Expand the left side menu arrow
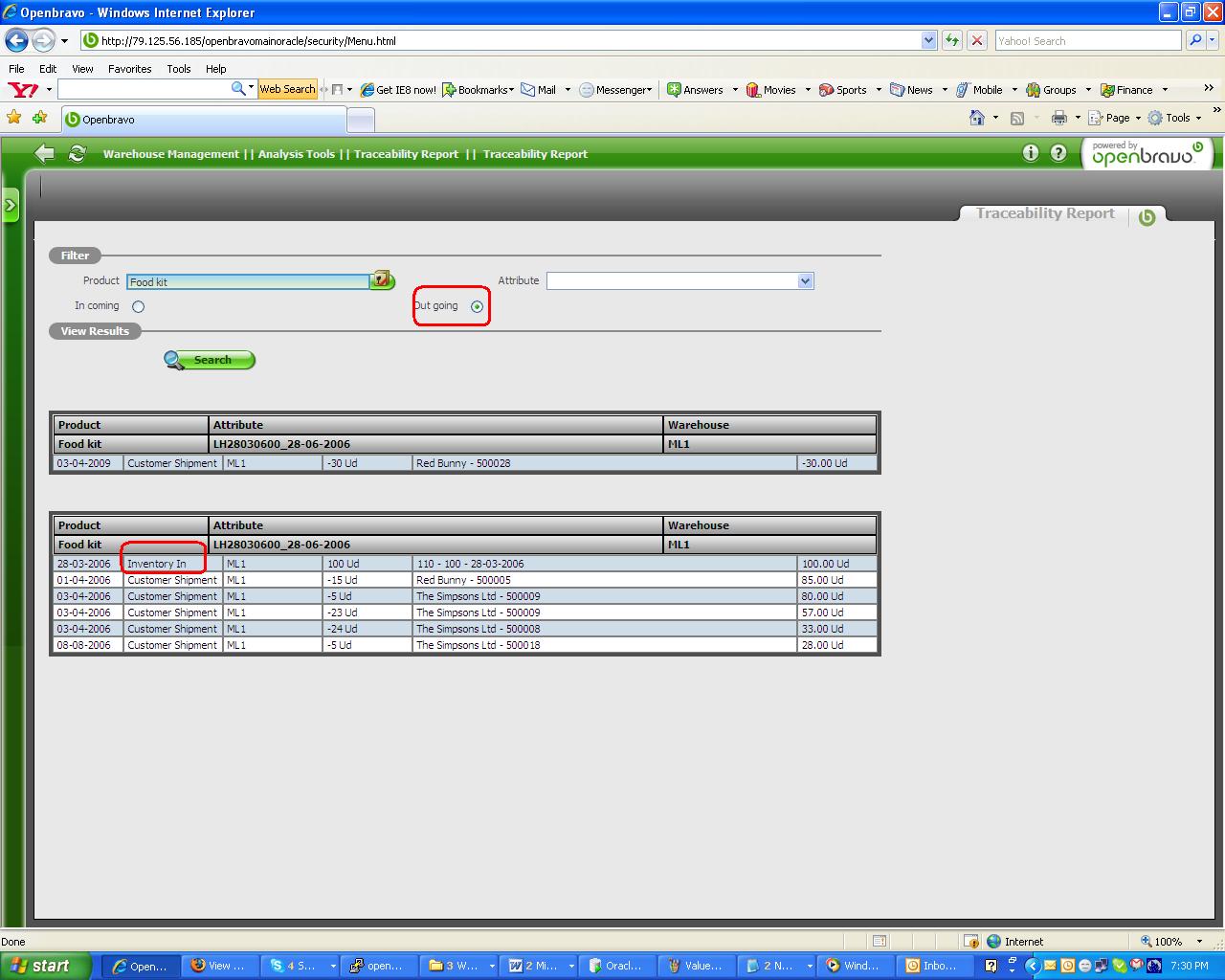 11,205
